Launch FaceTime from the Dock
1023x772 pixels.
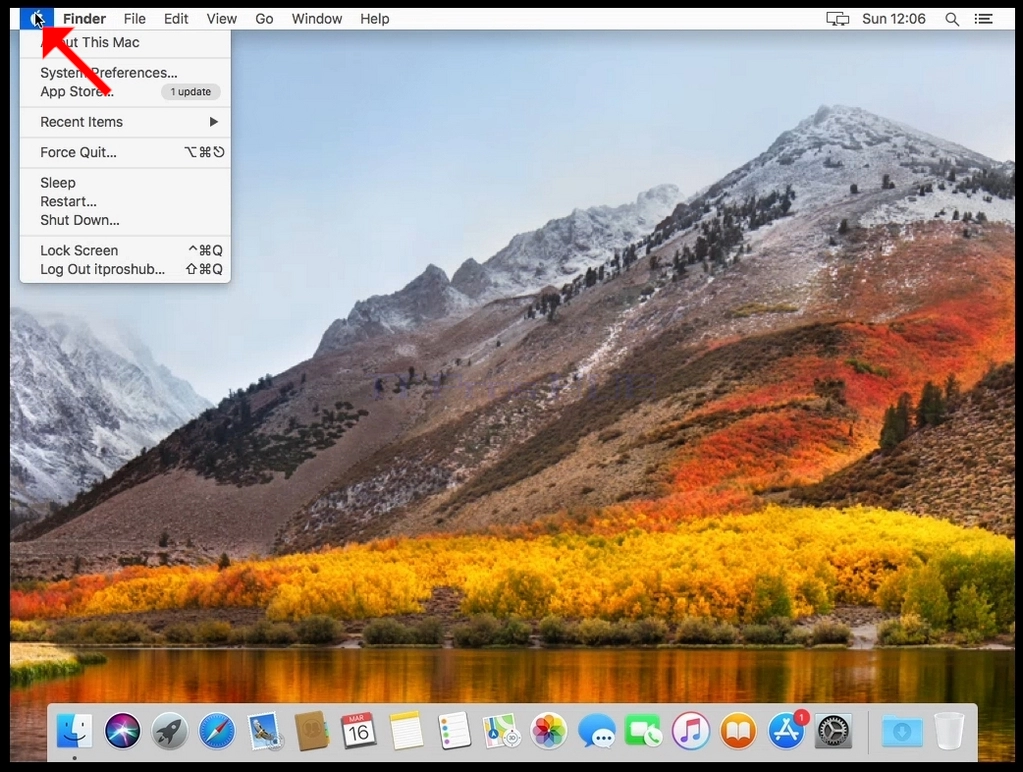(x=643, y=730)
